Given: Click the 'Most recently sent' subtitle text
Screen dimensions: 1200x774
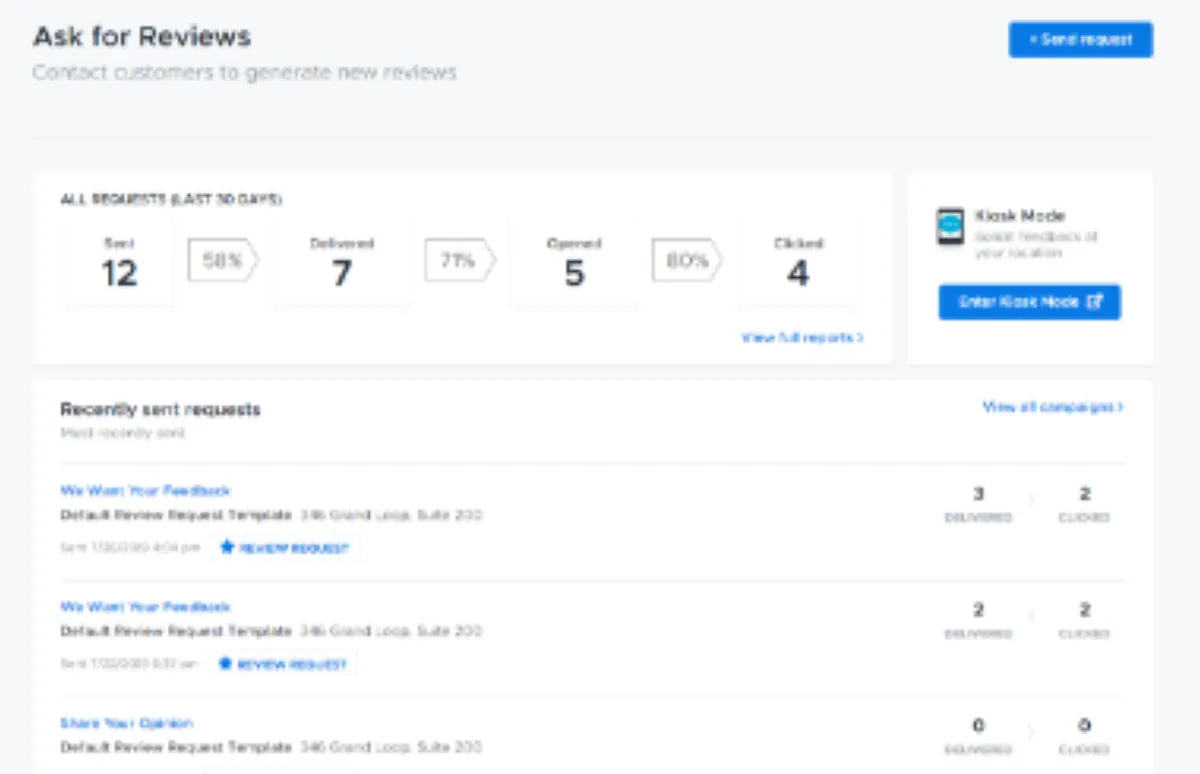Looking at the screenshot, I should tap(122, 433).
